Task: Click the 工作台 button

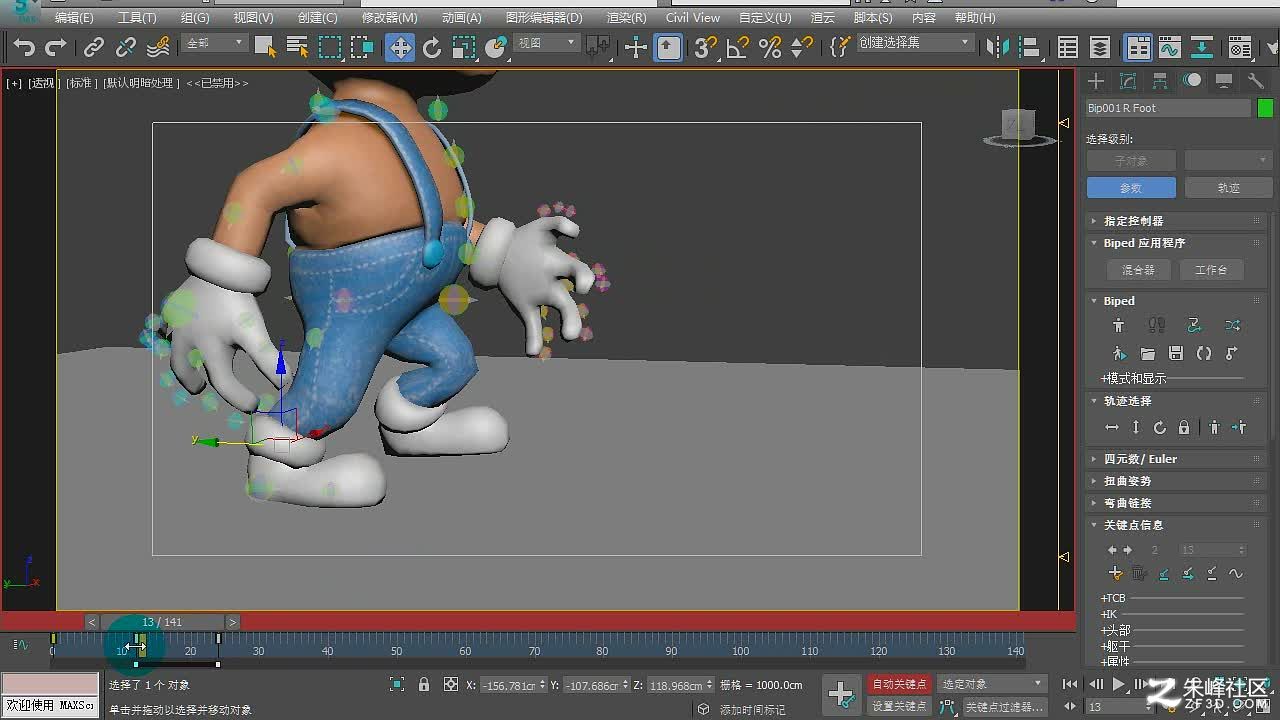Action: 1211,270
